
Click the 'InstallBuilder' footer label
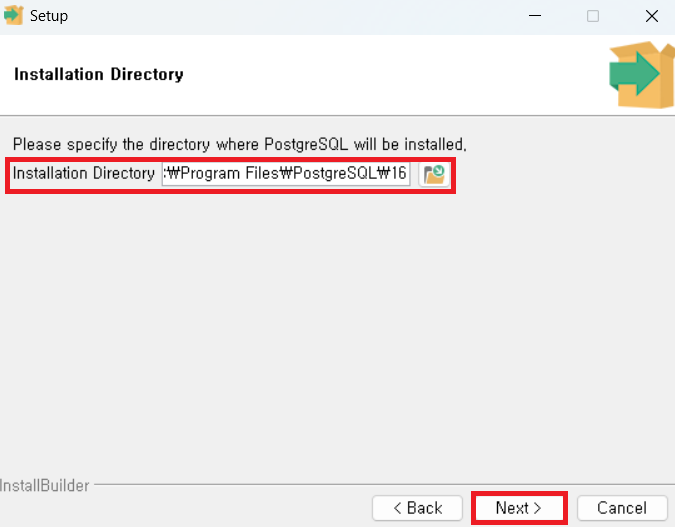pyautogui.click(x=44, y=486)
